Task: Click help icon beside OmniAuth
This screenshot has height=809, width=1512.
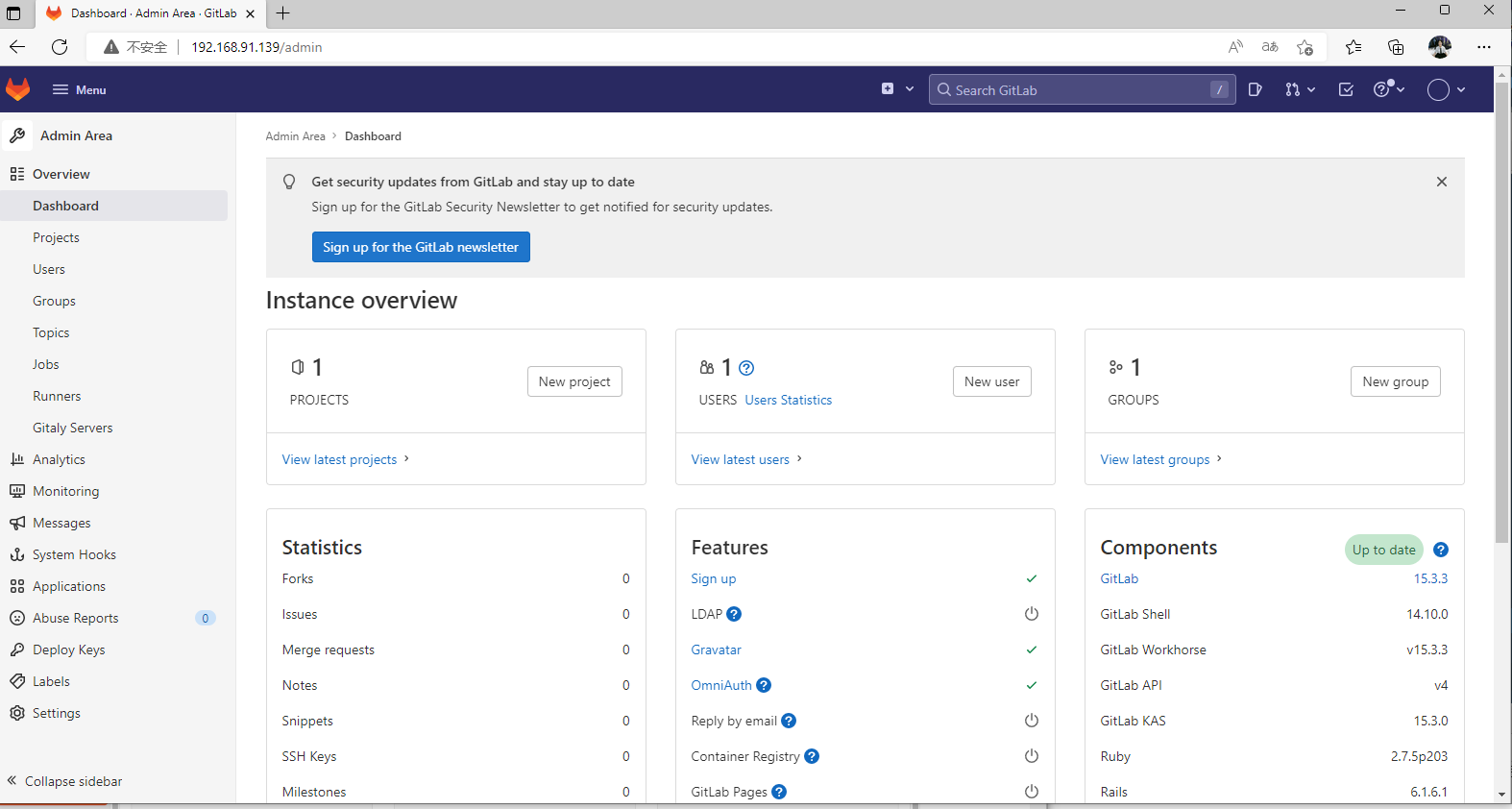Action: pyautogui.click(x=764, y=685)
